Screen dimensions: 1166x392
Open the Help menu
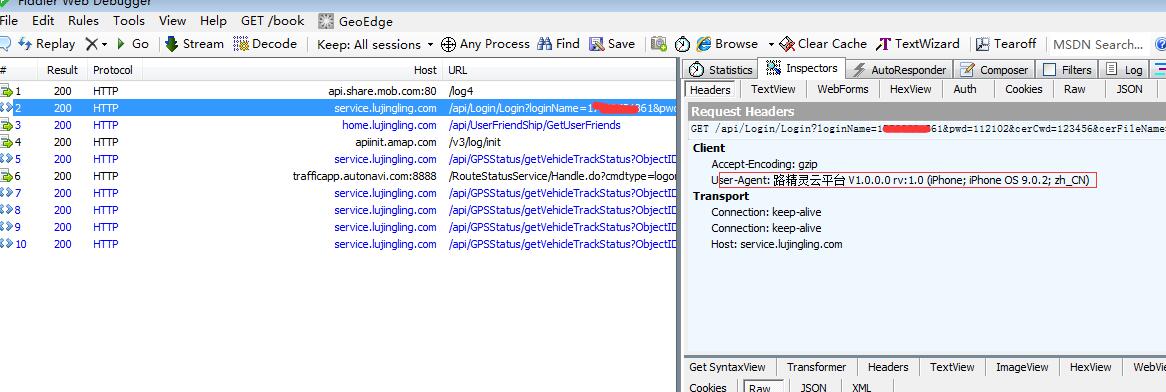click(x=213, y=21)
